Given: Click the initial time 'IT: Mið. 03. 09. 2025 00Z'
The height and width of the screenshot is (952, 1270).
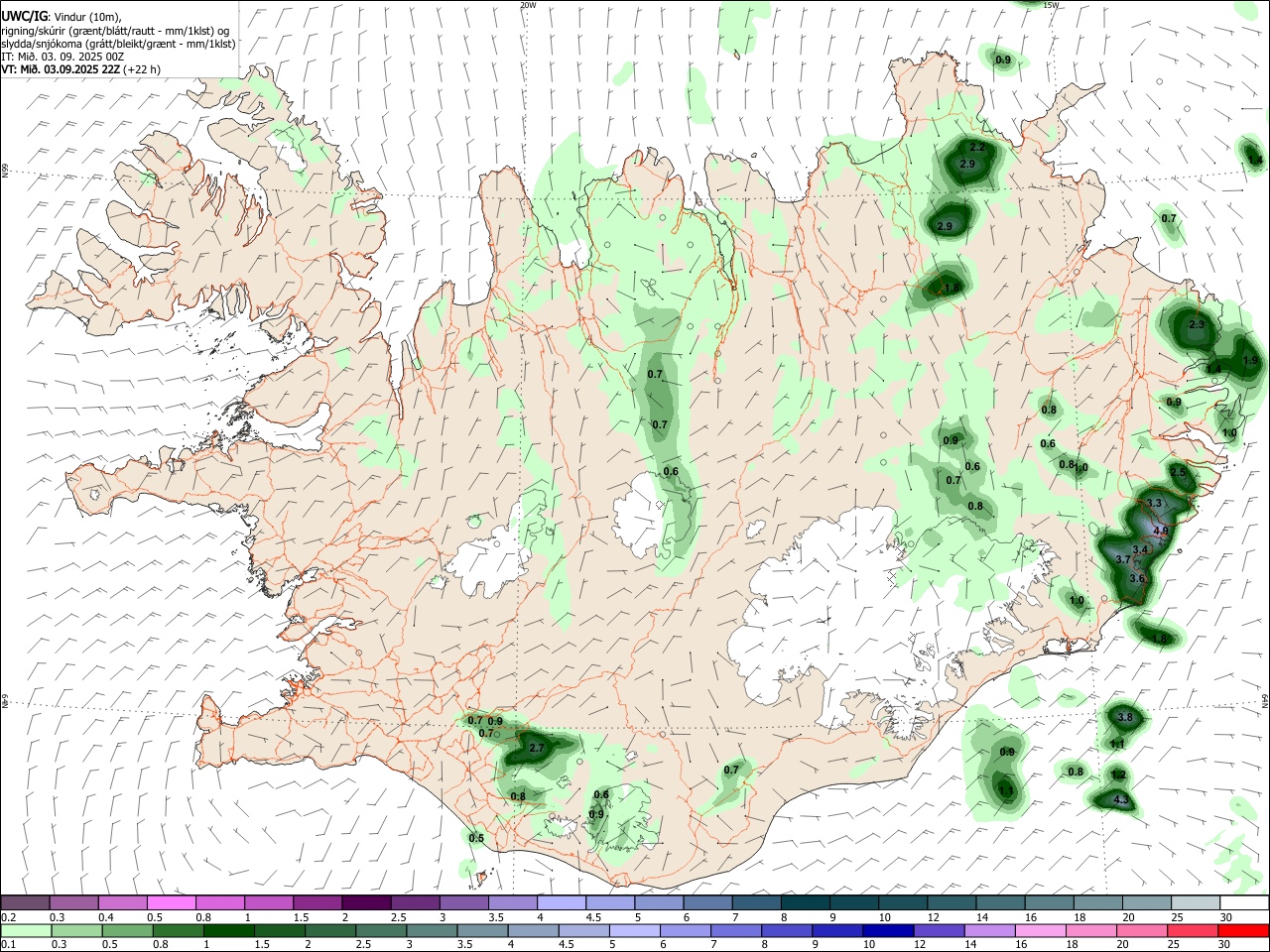Looking at the screenshot, I should click(x=63, y=57).
